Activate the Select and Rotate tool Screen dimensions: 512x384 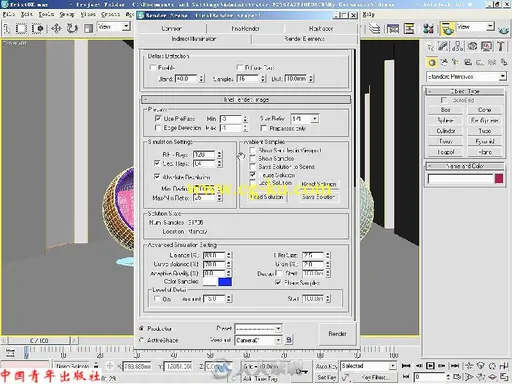coord(72,29)
